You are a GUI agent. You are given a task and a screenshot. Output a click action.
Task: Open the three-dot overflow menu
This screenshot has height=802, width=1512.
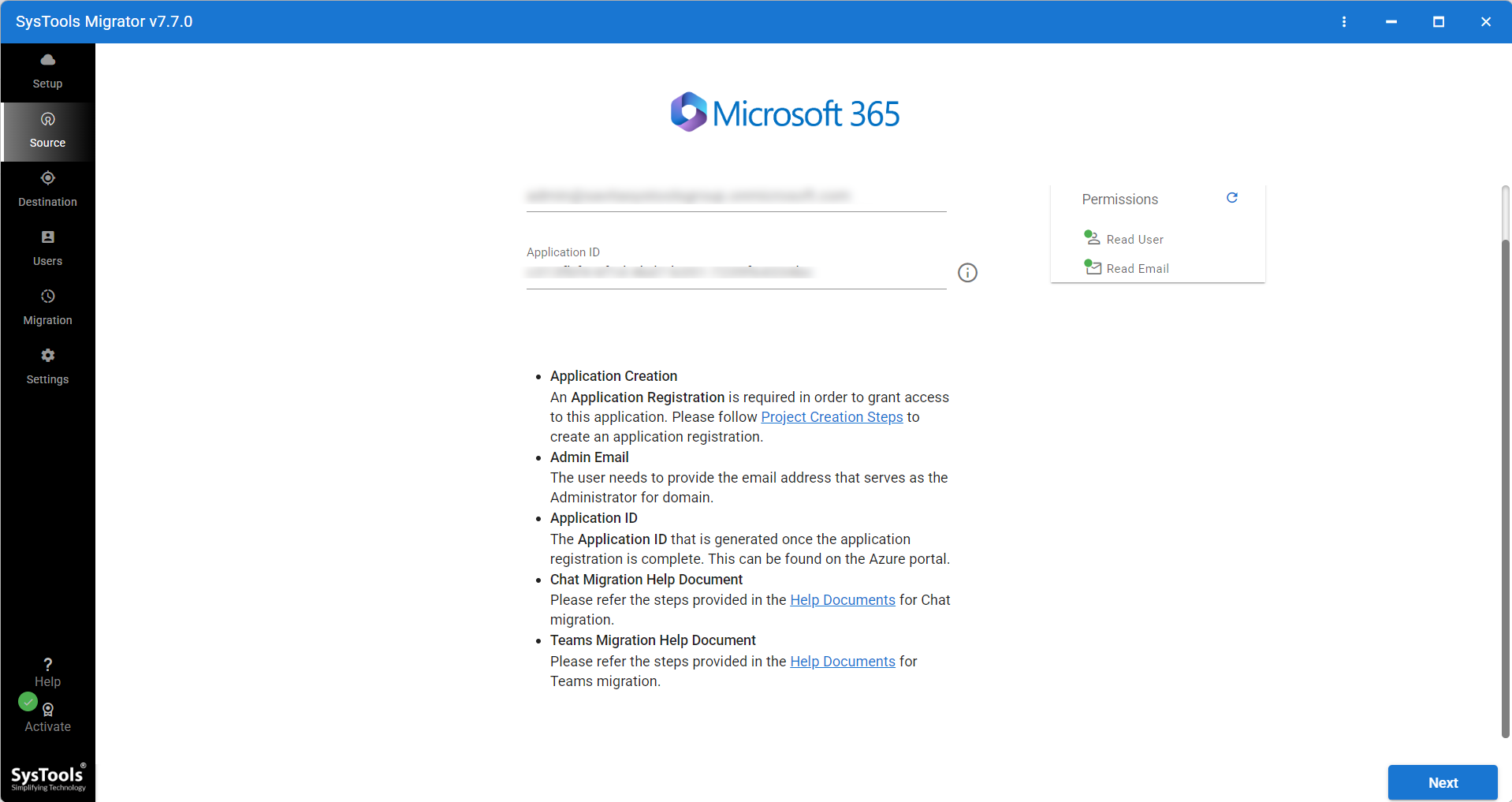click(x=1344, y=21)
